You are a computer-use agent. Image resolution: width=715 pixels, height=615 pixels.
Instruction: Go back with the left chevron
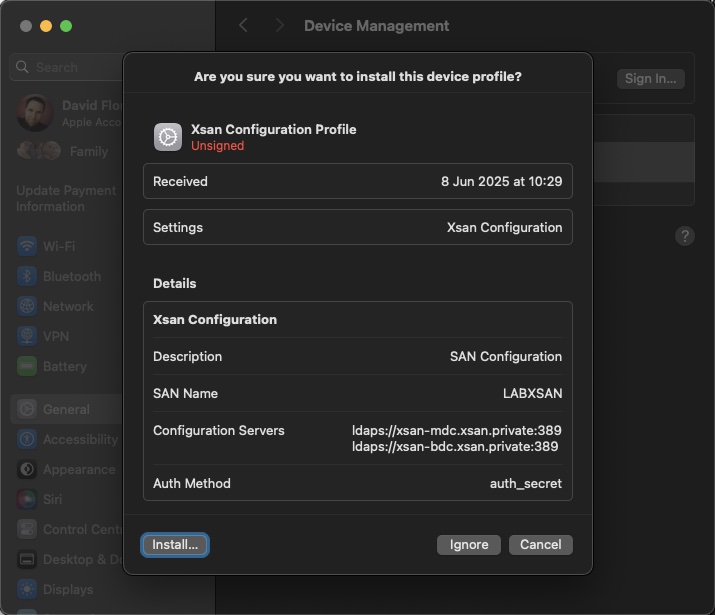click(x=244, y=26)
